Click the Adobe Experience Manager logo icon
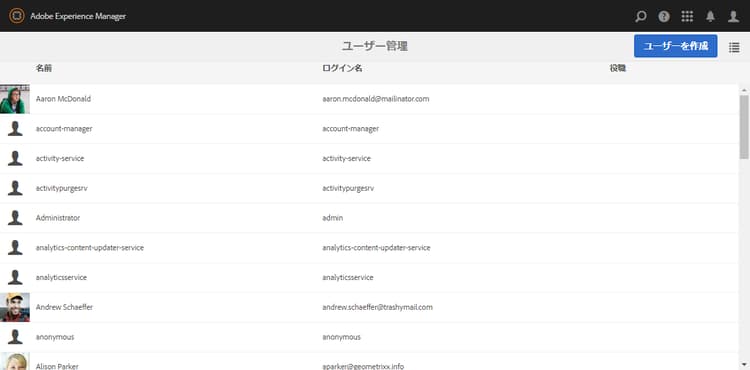 [x=17, y=16]
